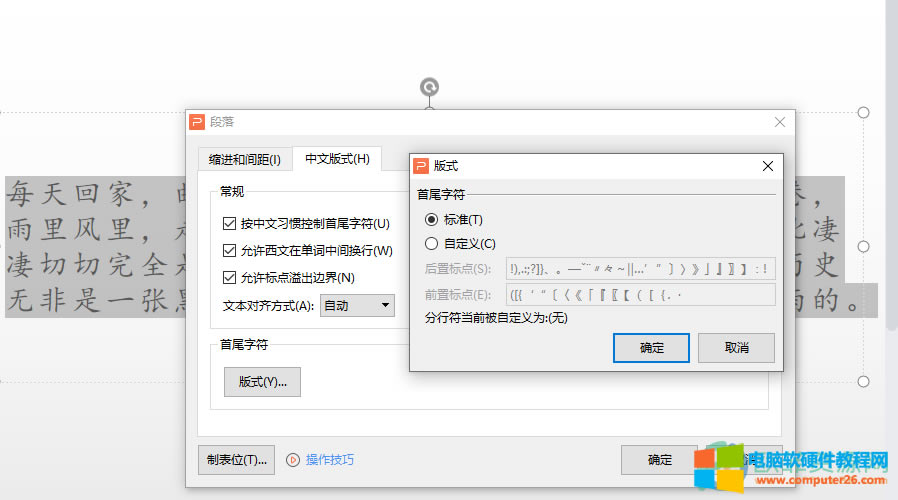Click the top-right resize handle of the text box
This screenshot has height=500, width=898.
[x=864, y=113]
